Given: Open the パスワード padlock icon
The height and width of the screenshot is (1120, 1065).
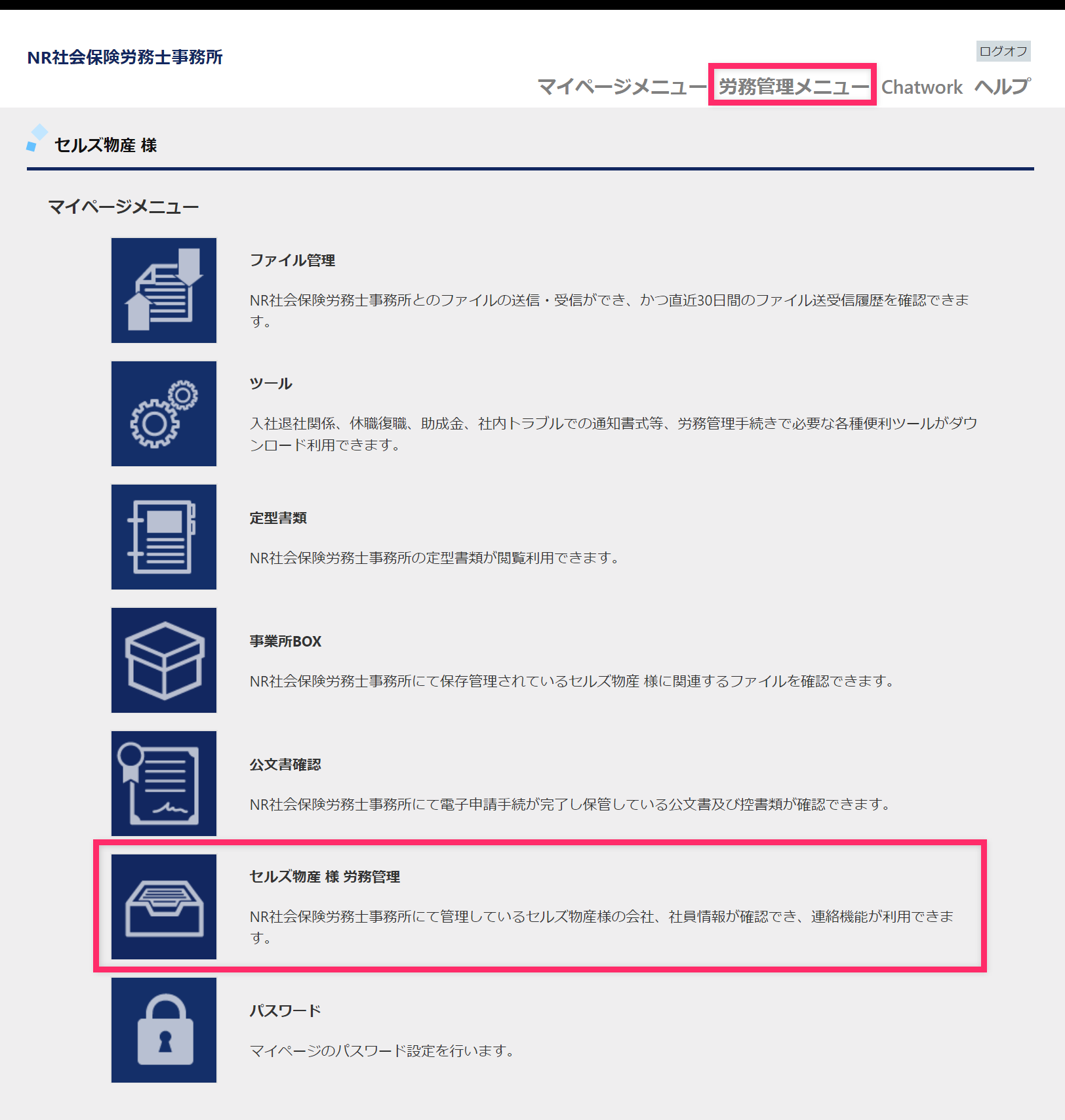Looking at the screenshot, I should tap(164, 1030).
